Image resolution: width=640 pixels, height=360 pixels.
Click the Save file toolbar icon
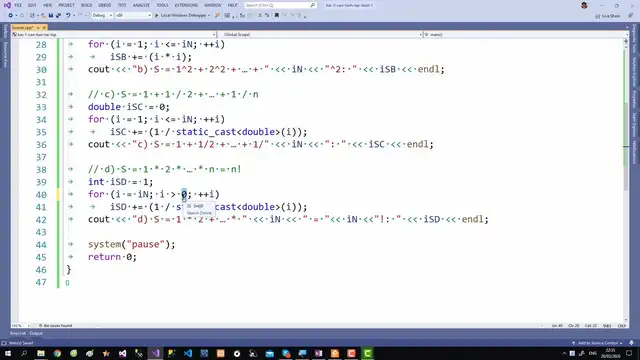tap(51, 16)
